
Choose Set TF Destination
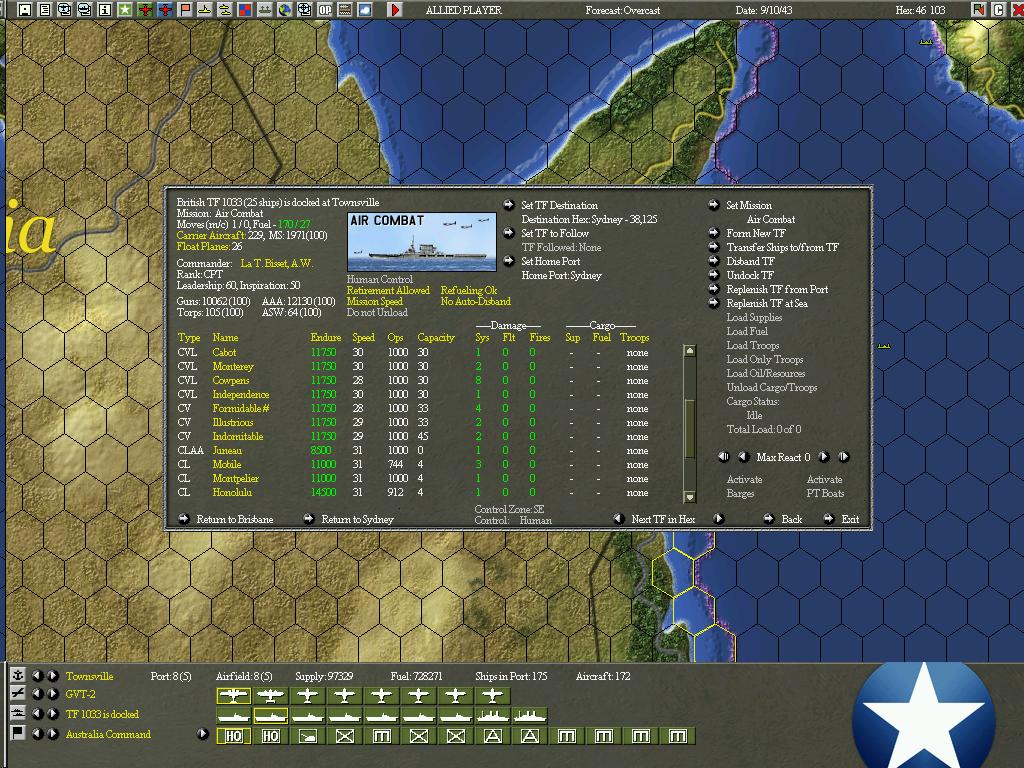[559, 205]
